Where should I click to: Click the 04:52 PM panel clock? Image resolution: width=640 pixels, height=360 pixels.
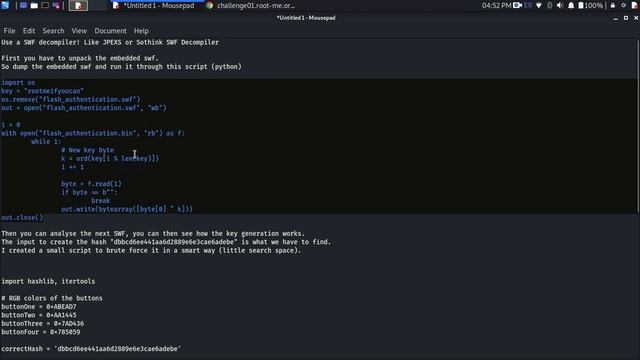(x=496, y=5)
